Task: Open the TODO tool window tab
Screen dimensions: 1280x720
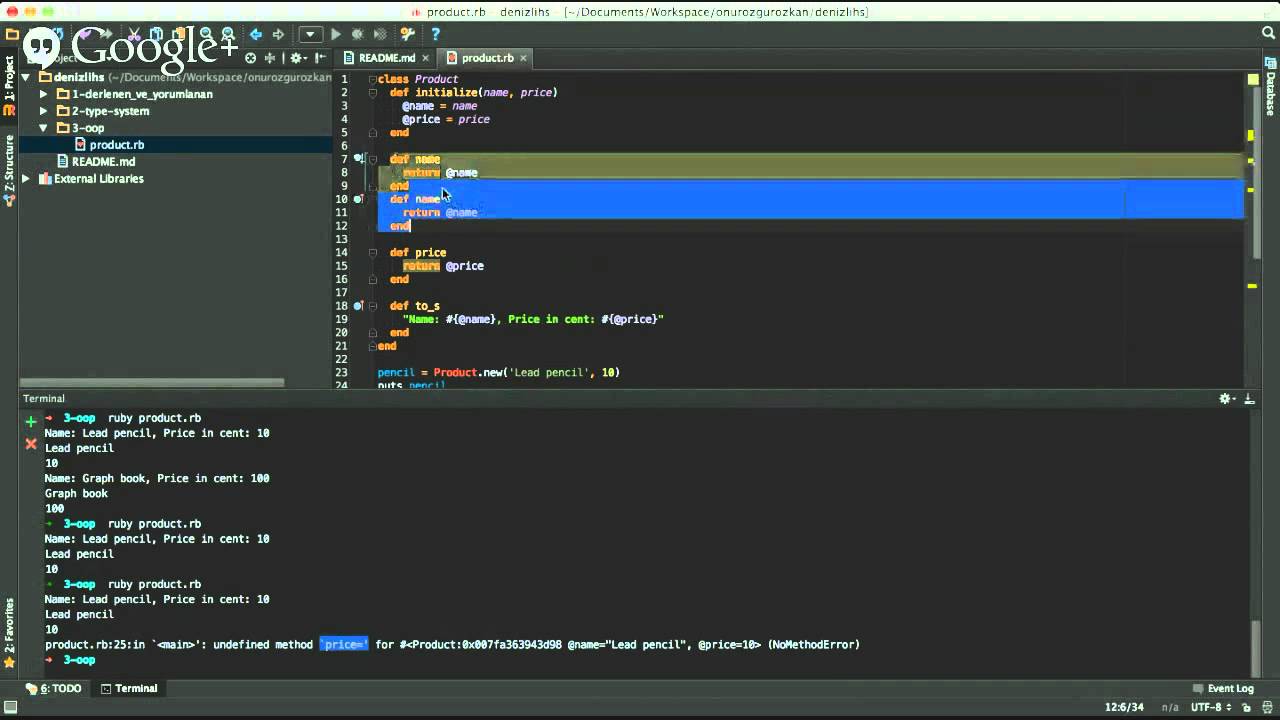Action: [x=54, y=688]
